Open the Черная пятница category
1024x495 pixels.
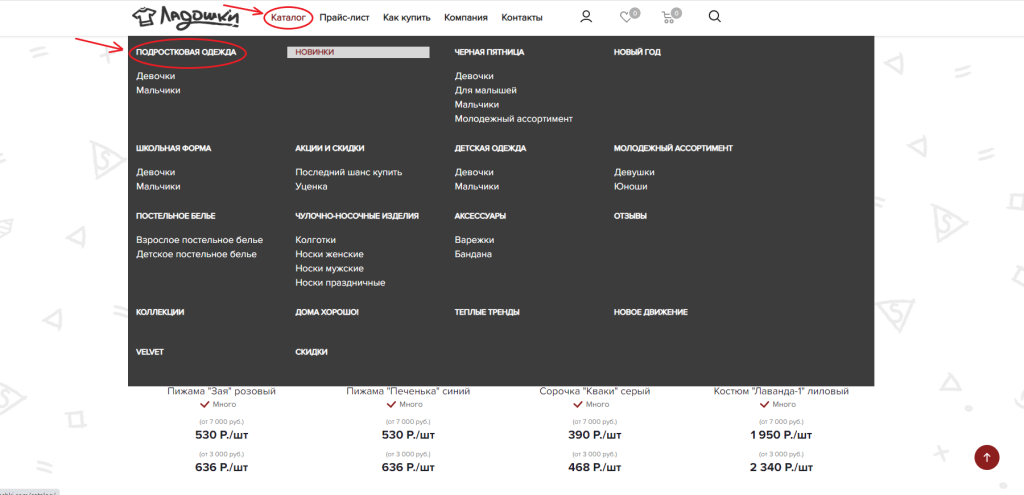point(489,52)
